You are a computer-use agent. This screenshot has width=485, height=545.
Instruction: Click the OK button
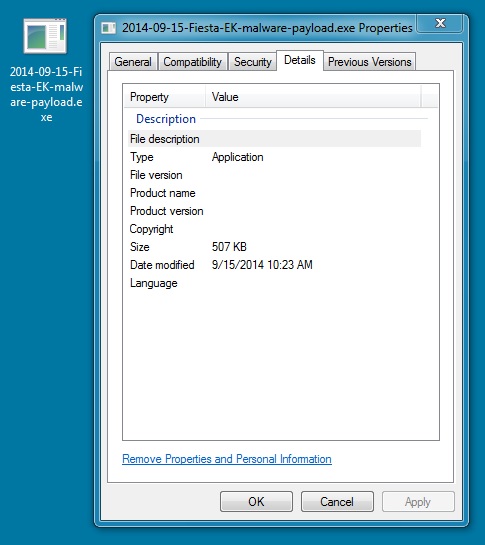point(256,502)
